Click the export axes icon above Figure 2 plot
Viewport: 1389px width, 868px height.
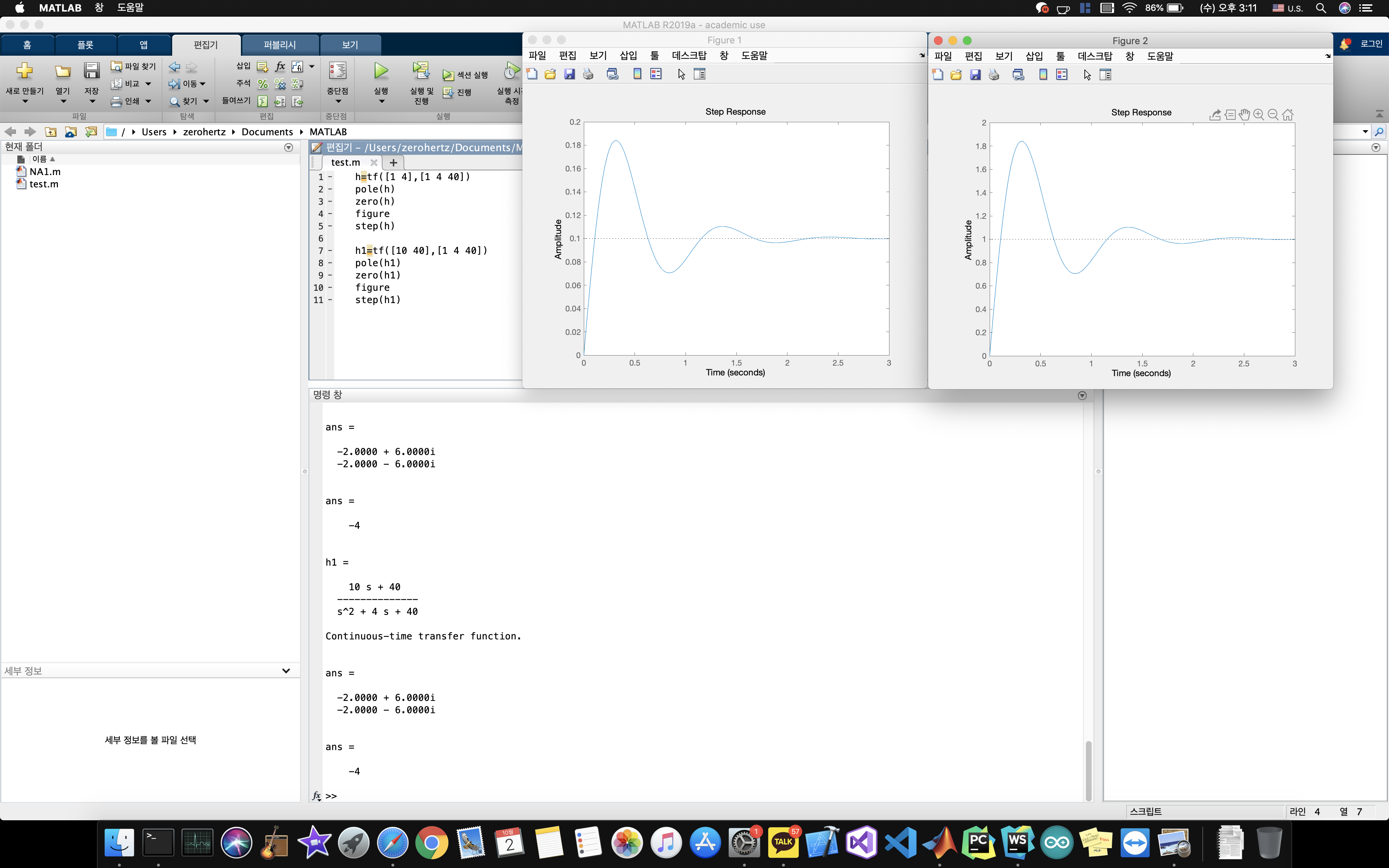click(1215, 115)
